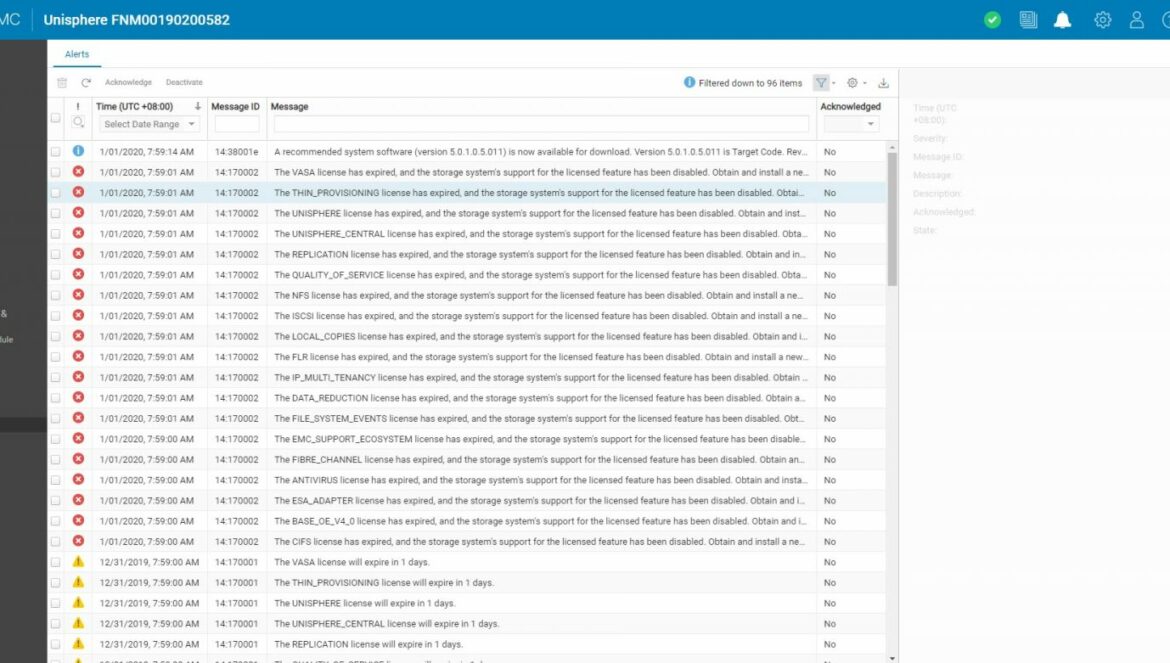Click the Deactivate button
This screenshot has height=663, width=1170.
pos(184,82)
